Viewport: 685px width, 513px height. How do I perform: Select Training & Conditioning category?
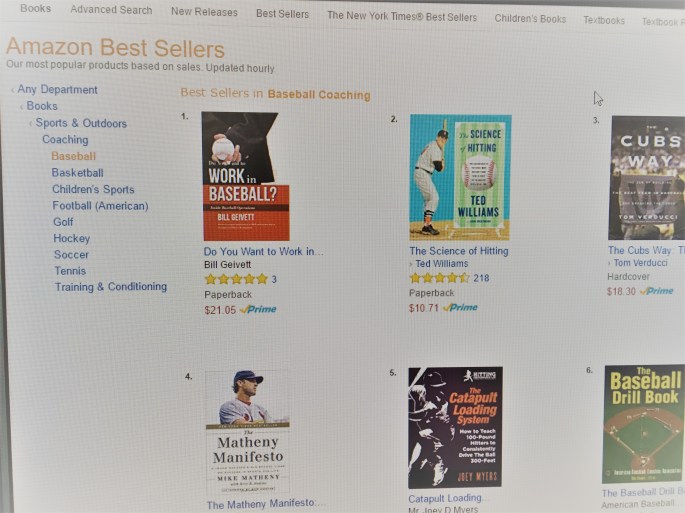point(110,287)
